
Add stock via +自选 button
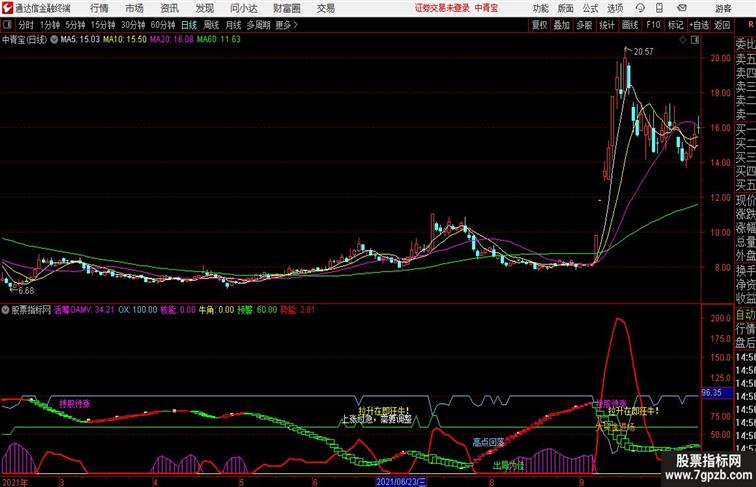point(699,25)
